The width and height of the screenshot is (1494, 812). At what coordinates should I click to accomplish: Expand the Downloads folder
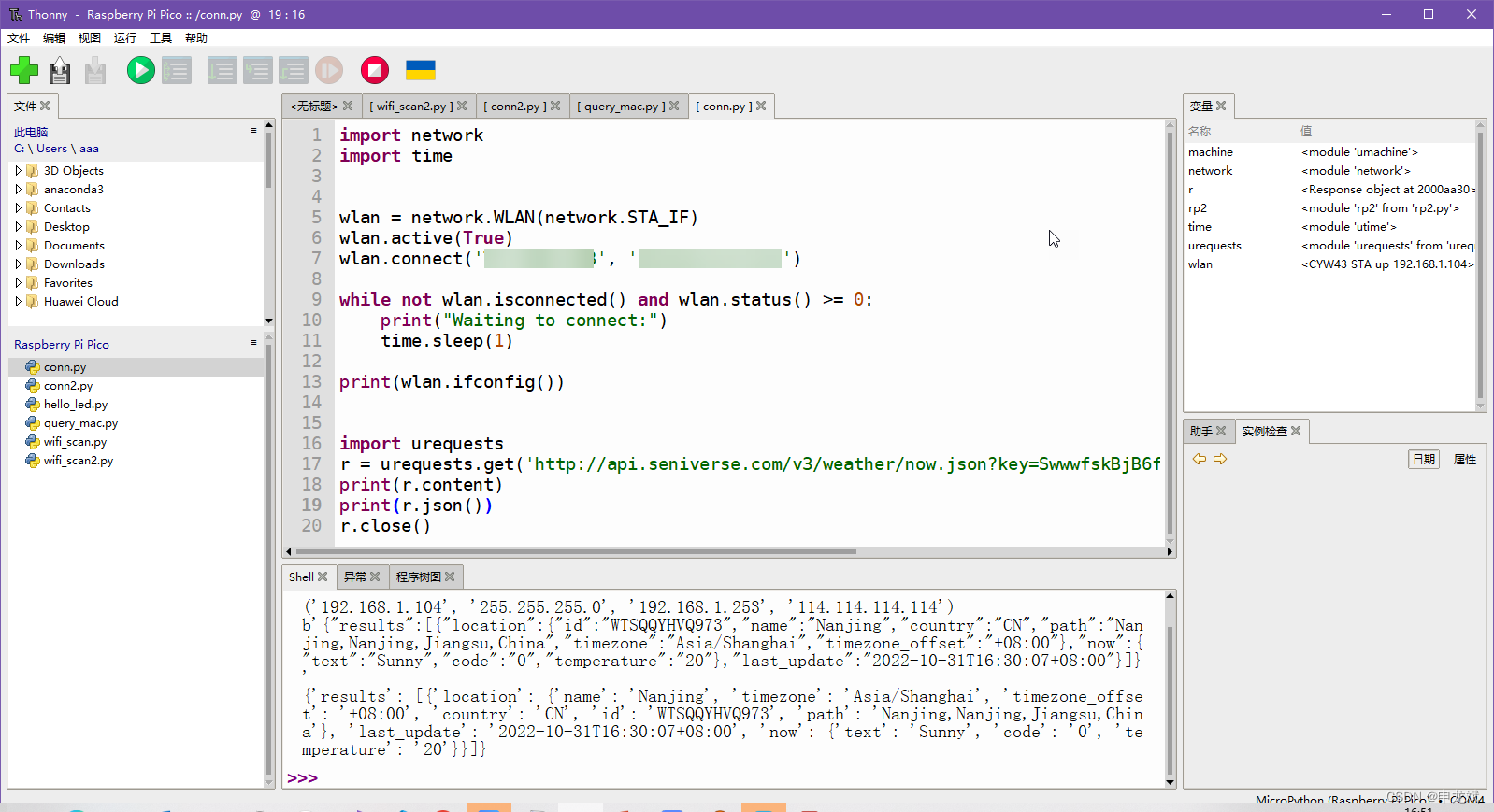click(18, 264)
